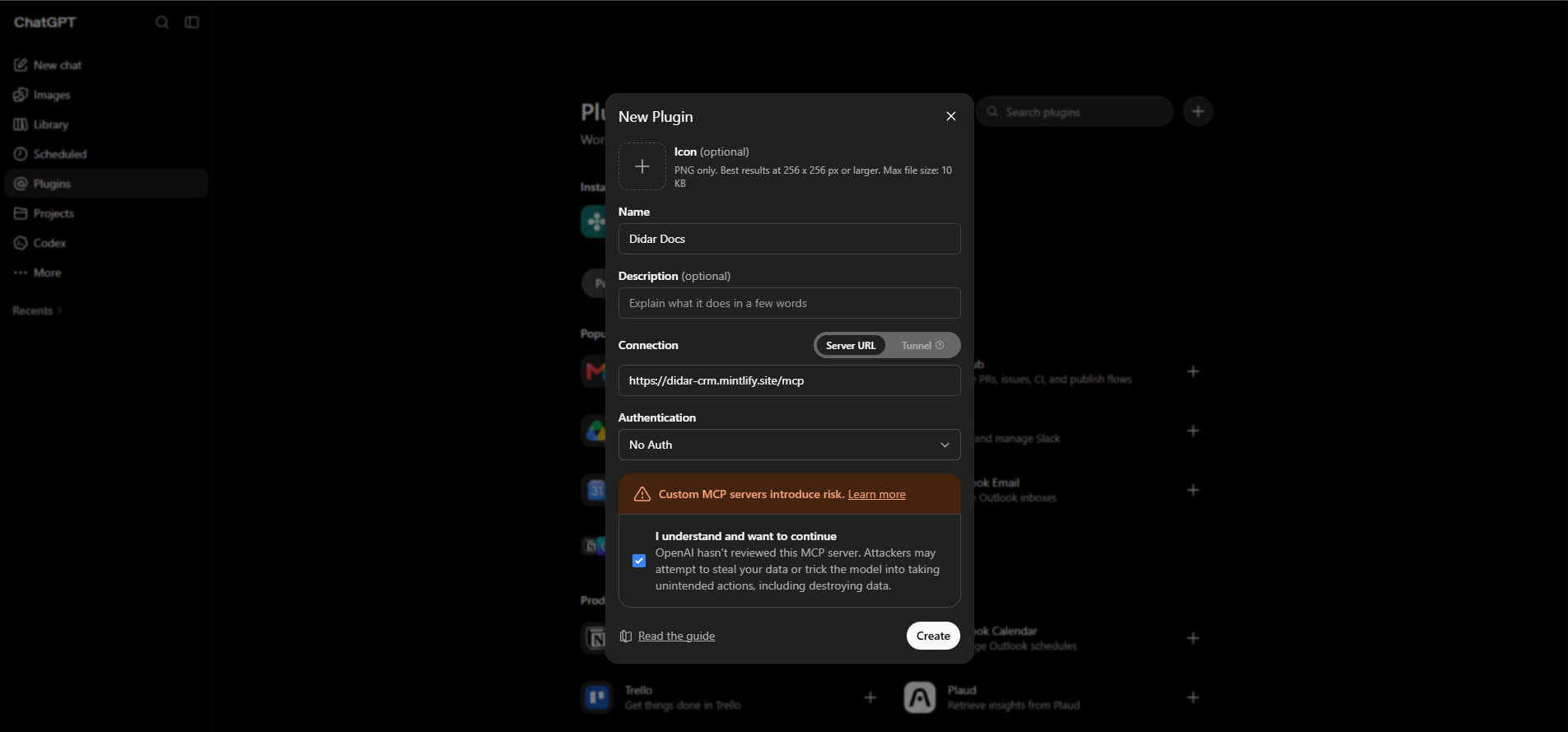Click Tunnel help info icon
The height and width of the screenshot is (732, 1568).
click(940, 345)
